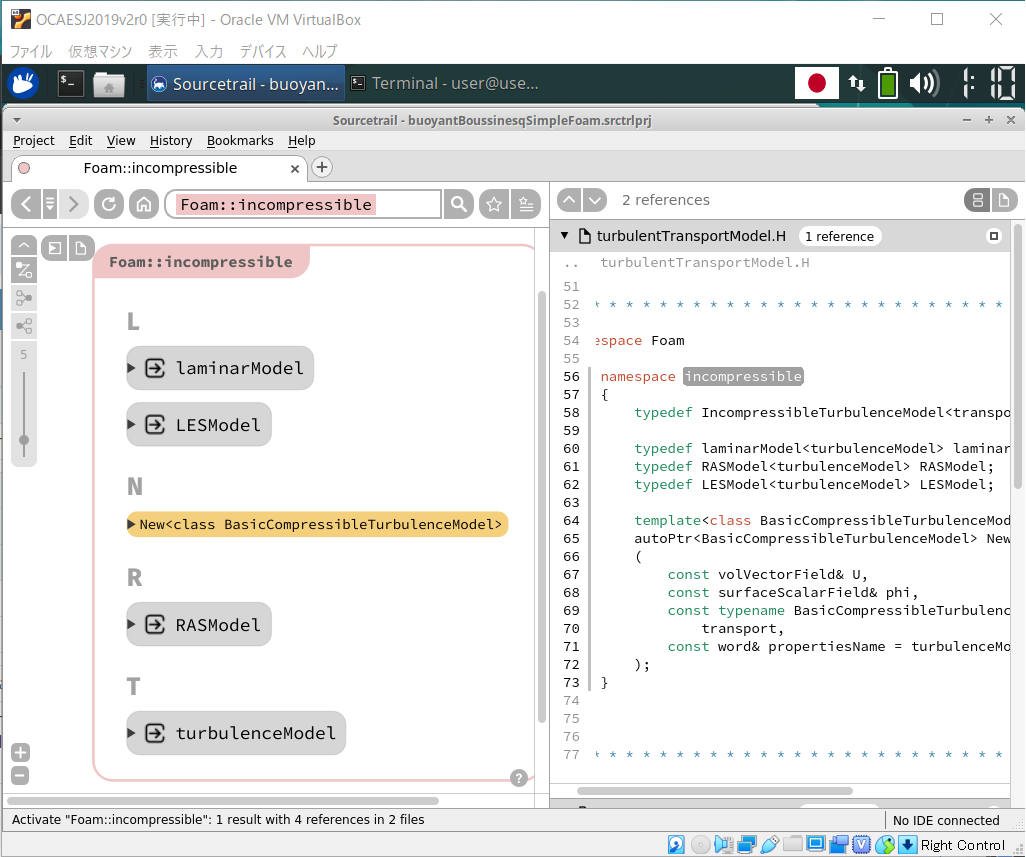Switch code view to snippet list mode
The width and height of the screenshot is (1026, 857).
point(977,200)
